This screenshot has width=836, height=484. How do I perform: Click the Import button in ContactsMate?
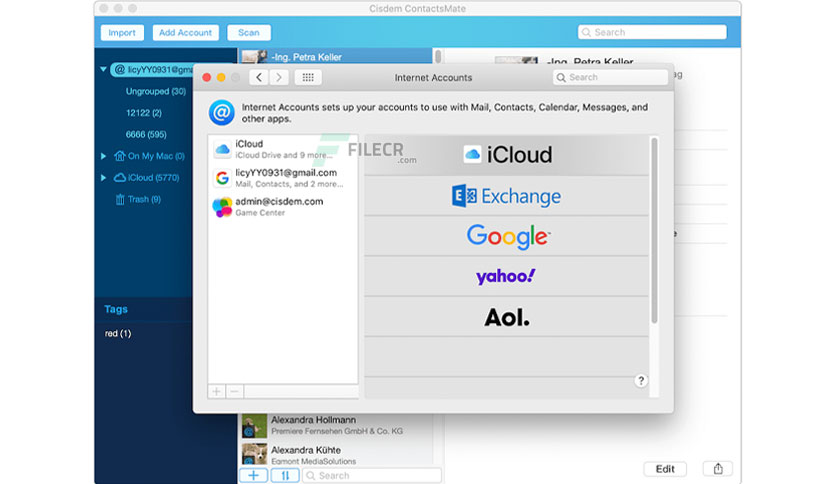click(122, 33)
